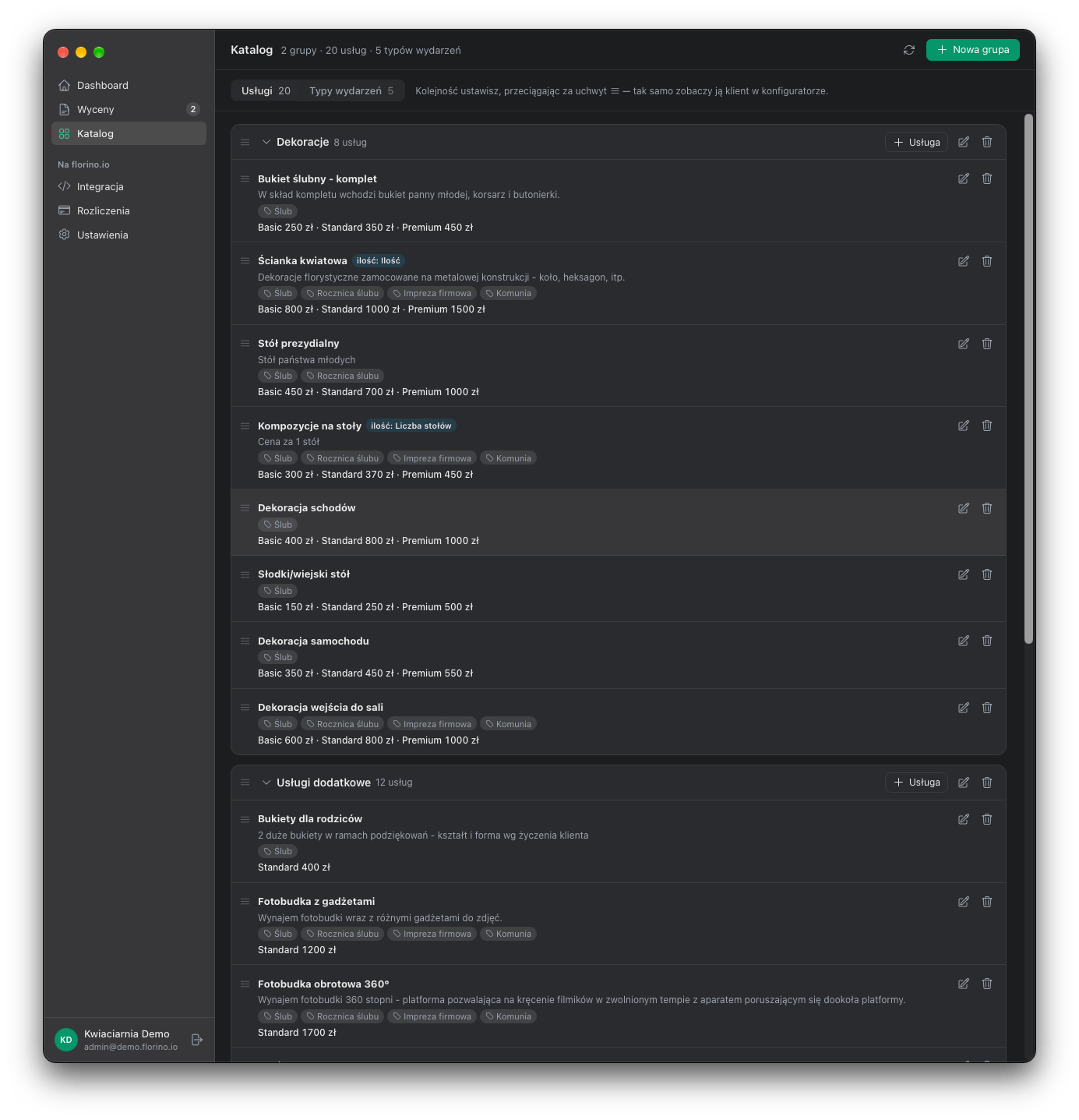Image resolution: width=1079 pixels, height=1120 pixels.
Task: Click drag handle of Stół prezydialny row
Action: click(245, 343)
